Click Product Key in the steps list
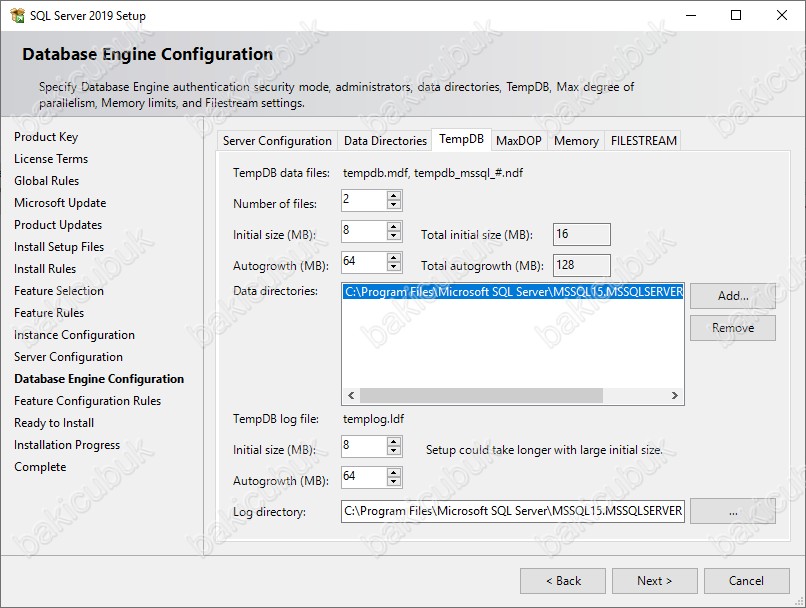The height and width of the screenshot is (608, 806). [46, 137]
